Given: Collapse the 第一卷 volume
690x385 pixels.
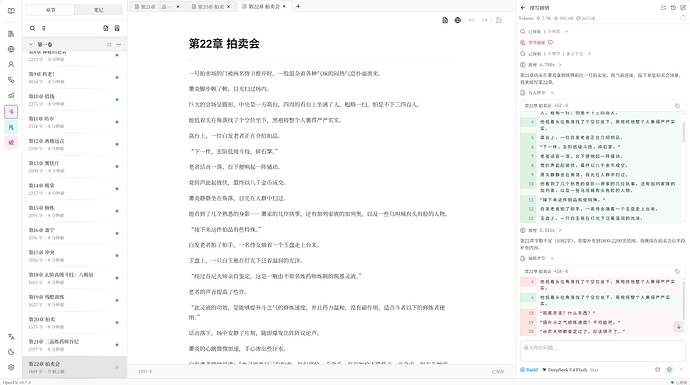Looking at the screenshot, I should pos(31,44).
